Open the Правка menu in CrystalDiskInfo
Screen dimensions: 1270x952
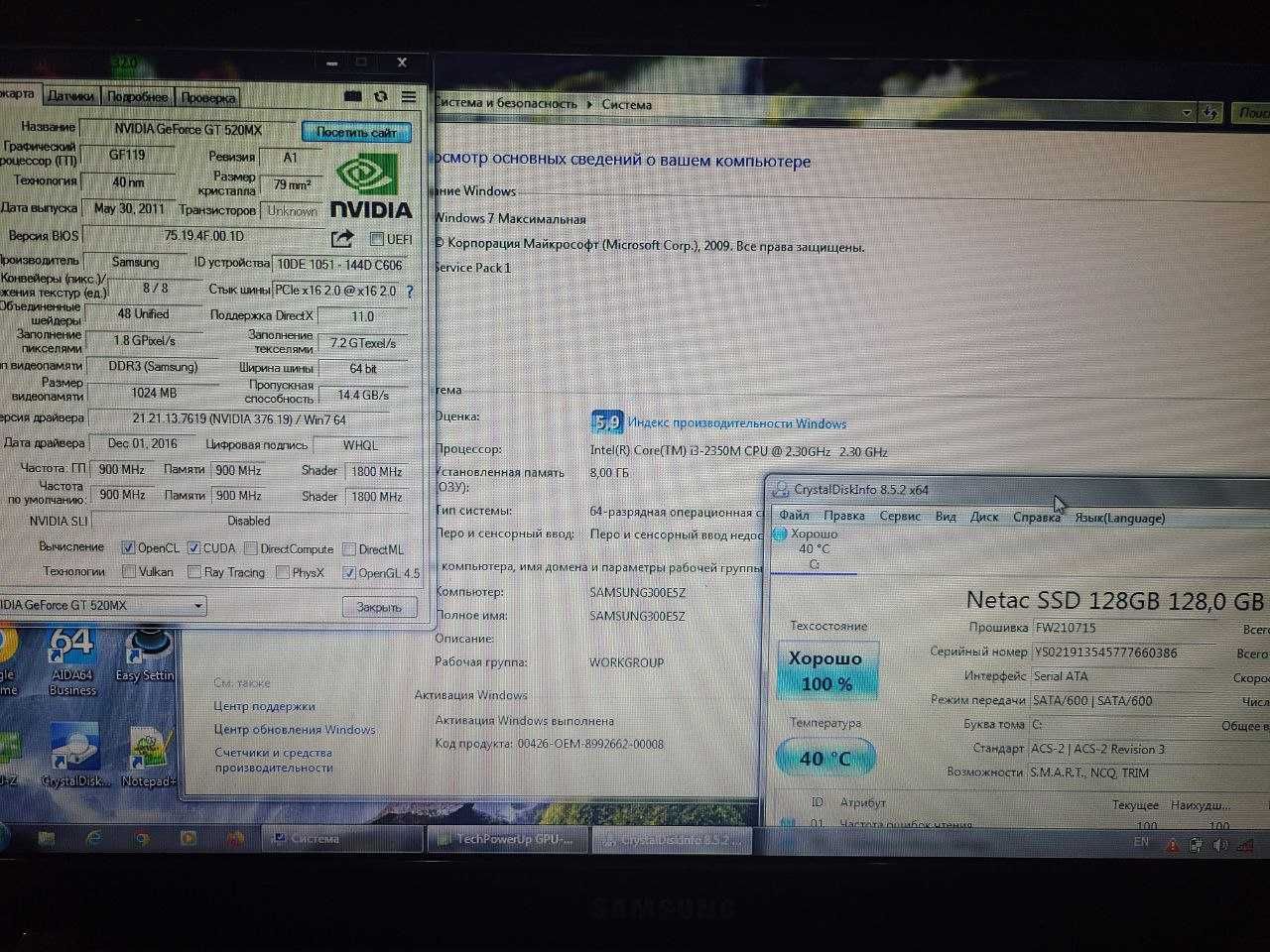[x=844, y=516]
